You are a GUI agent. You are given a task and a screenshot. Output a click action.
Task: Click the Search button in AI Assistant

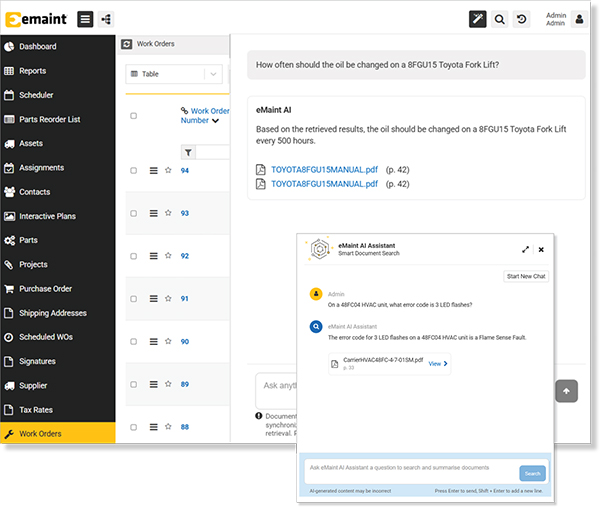[x=532, y=474]
